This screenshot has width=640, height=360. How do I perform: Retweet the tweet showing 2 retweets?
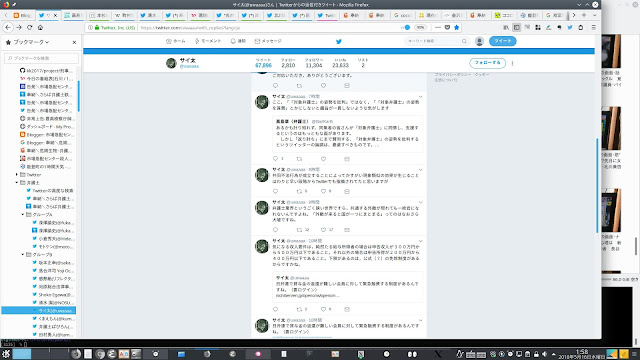pyautogui.click(x=299, y=309)
